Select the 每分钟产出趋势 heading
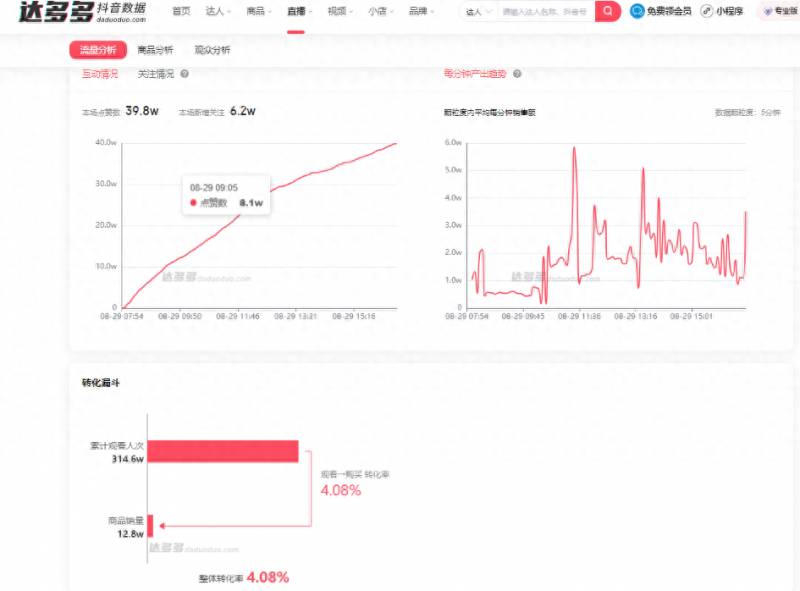800x591 pixels. point(475,74)
